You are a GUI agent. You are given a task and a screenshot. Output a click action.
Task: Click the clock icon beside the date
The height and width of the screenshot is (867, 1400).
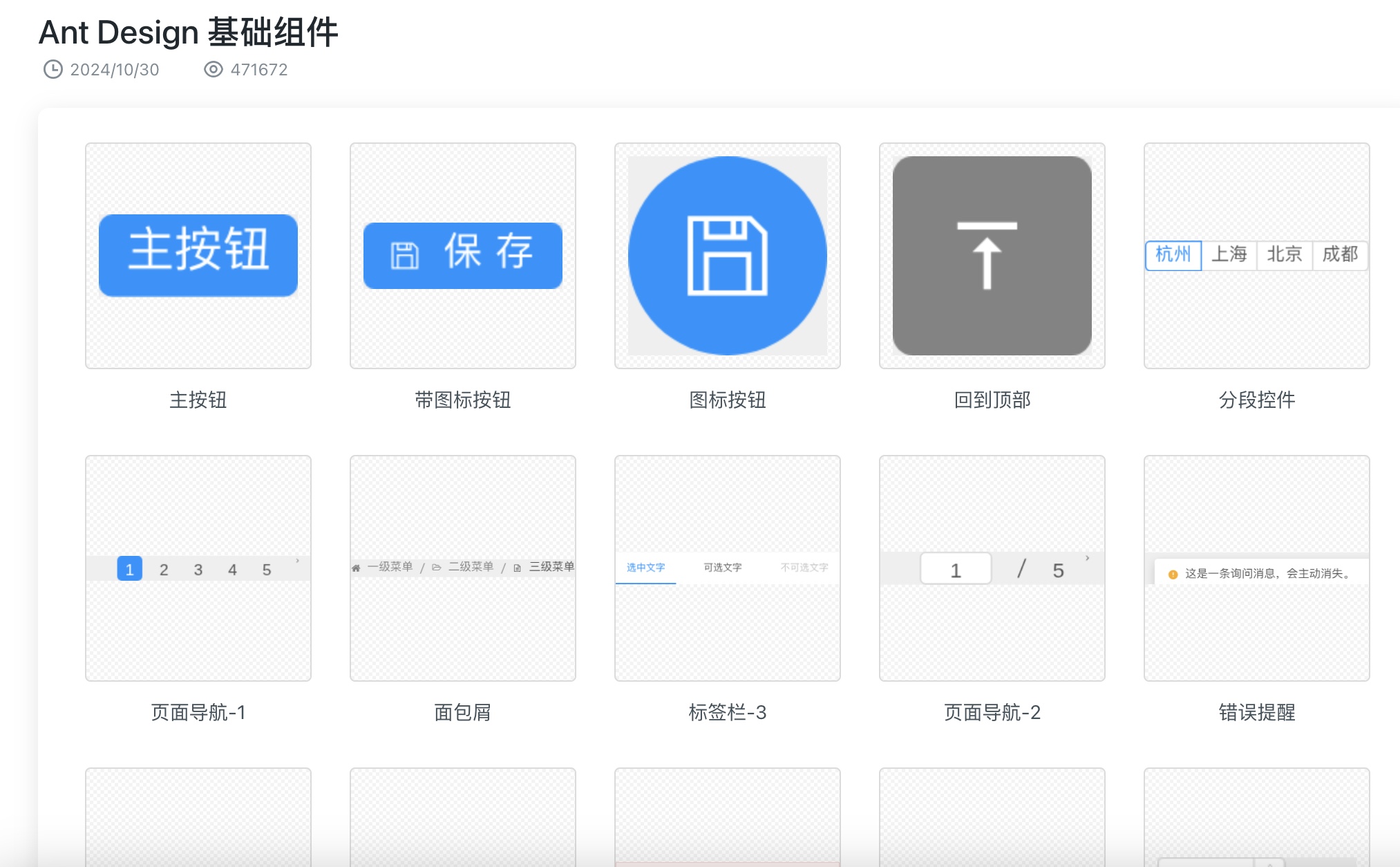coord(53,69)
